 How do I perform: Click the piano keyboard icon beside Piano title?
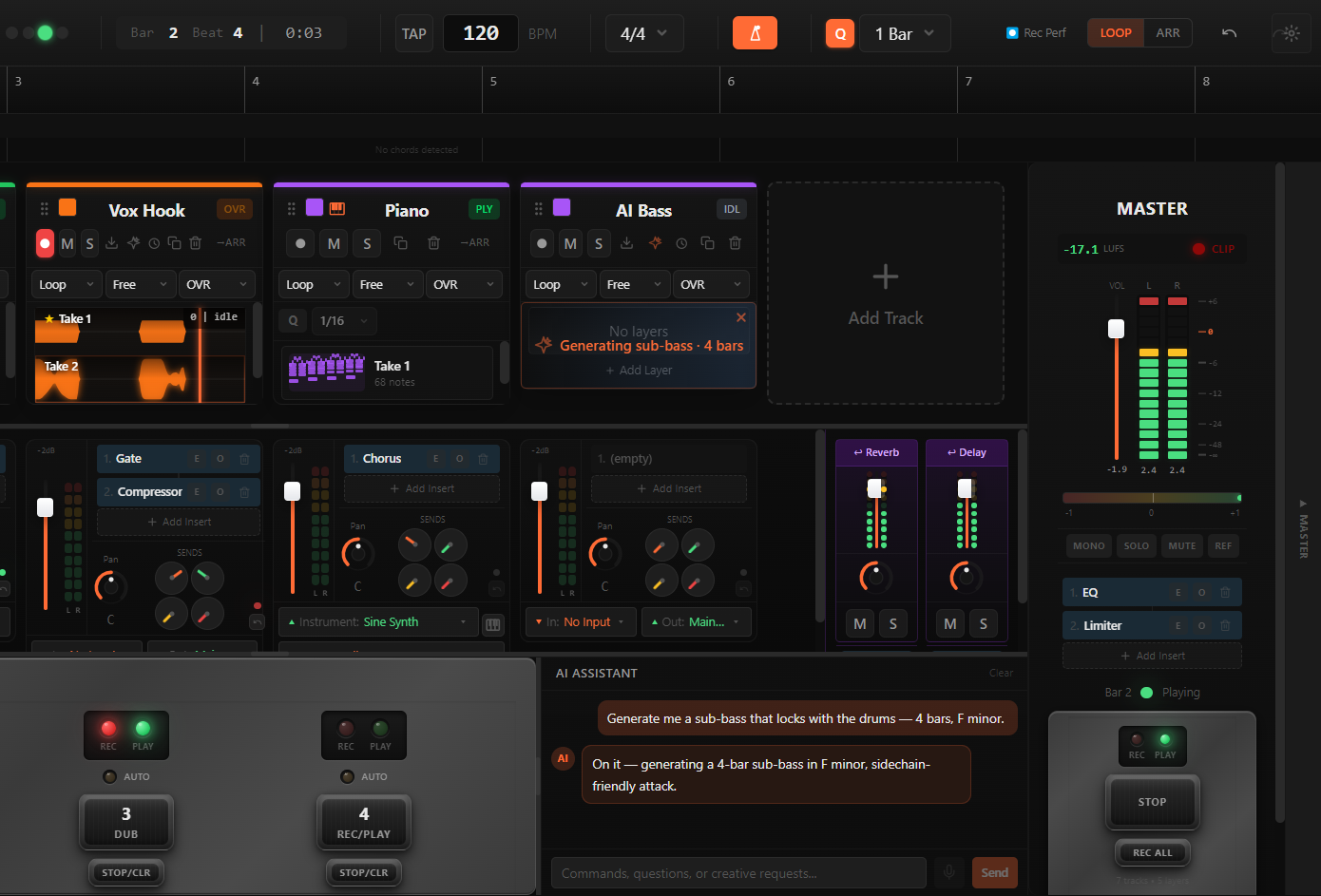coord(337,208)
